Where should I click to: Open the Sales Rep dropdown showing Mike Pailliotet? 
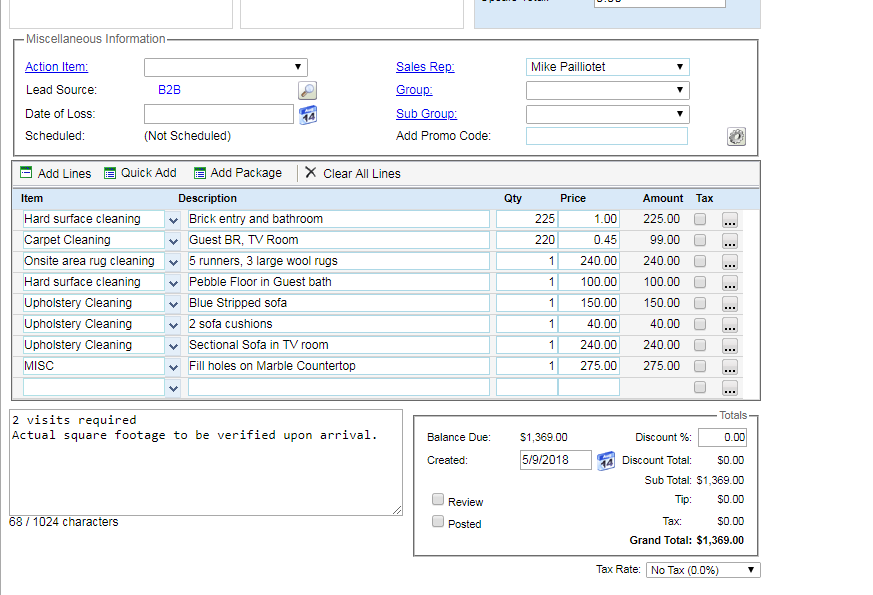click(607, 67)
